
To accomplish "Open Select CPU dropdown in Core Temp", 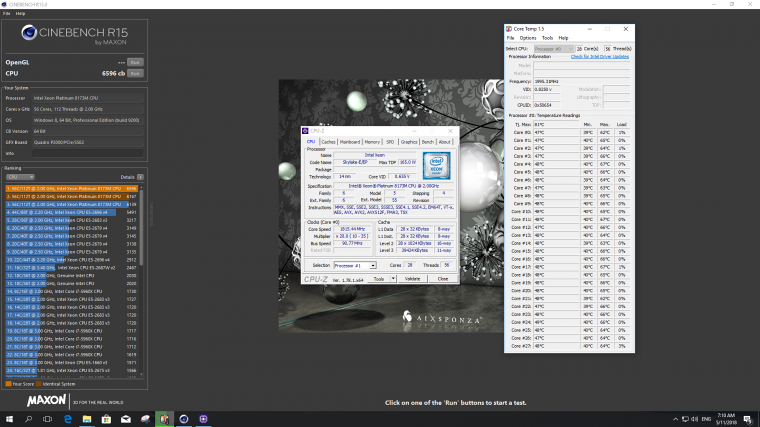I will point(554,49).
